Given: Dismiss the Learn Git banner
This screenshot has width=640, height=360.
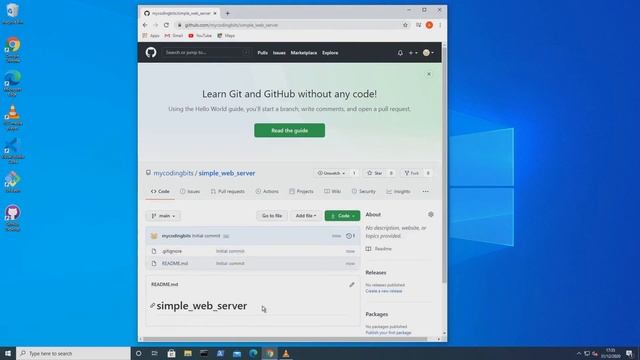Looking at the screenshot, I should 429,74.
